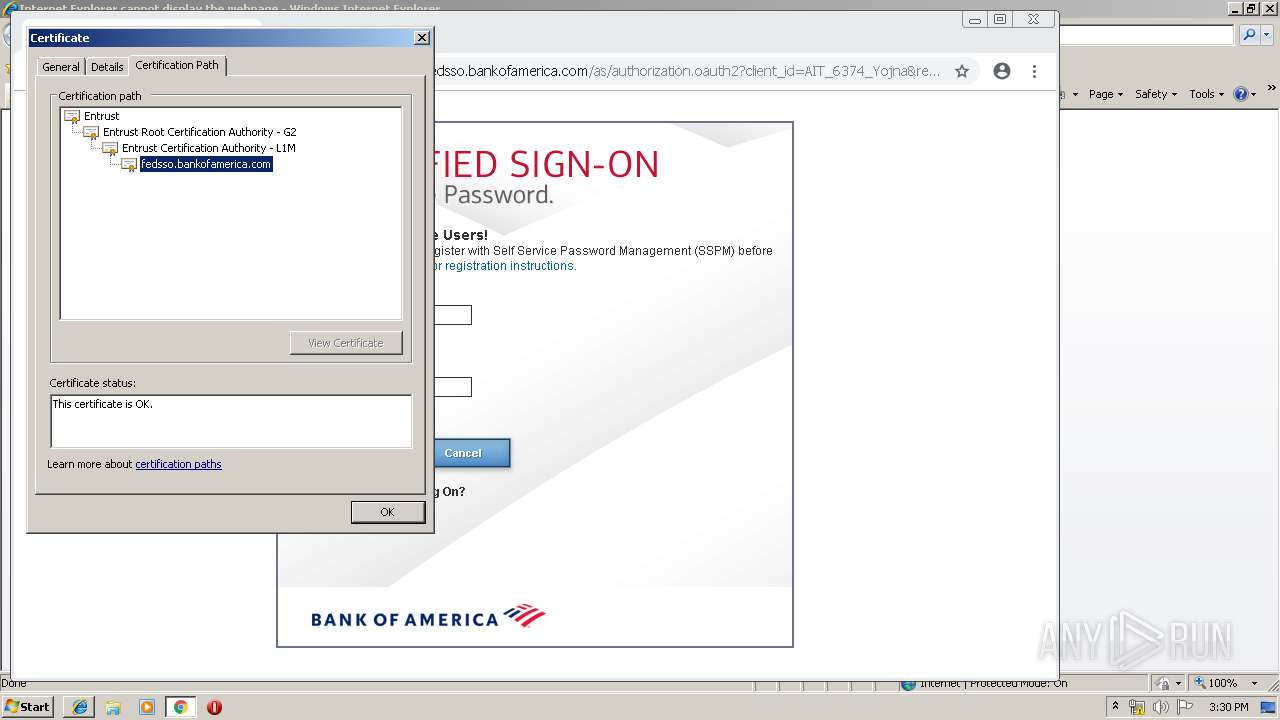Select the Certification Path tab
The height and width of the screenshot is (720, 1280).
click(177, 65)
